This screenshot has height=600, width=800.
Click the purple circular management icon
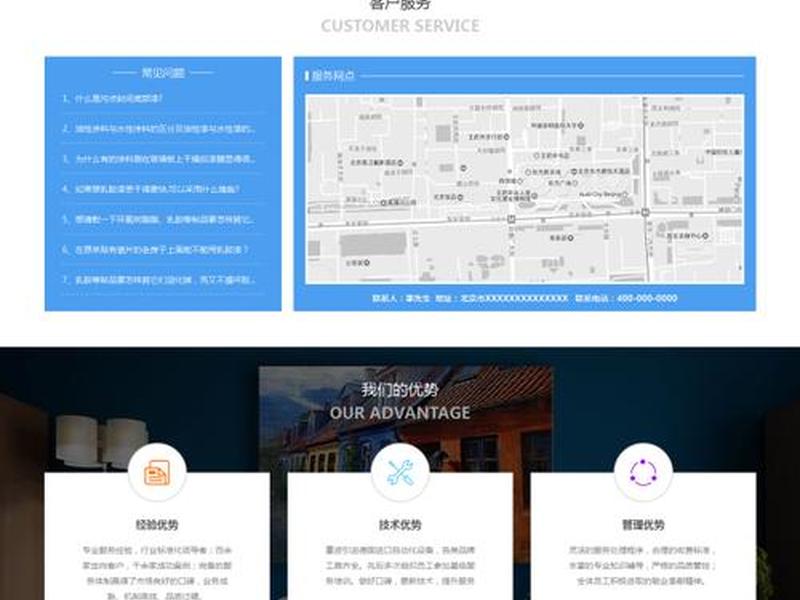pyautogui.click(x=643, y=472)
